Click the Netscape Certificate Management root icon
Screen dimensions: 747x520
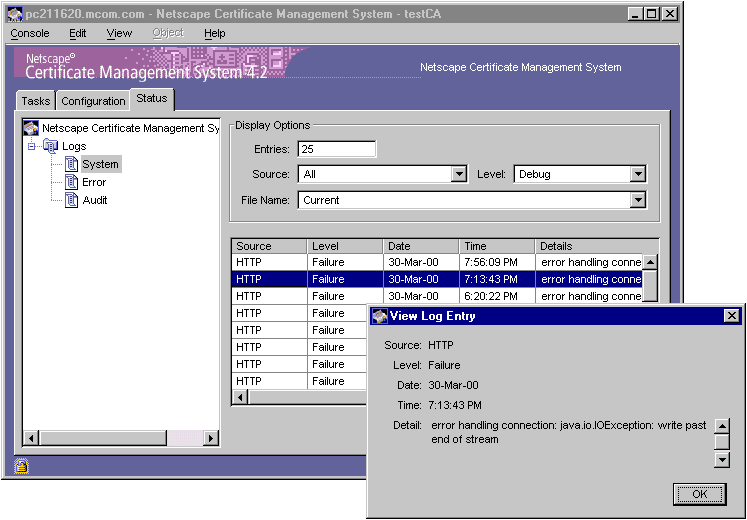point(31,128)
